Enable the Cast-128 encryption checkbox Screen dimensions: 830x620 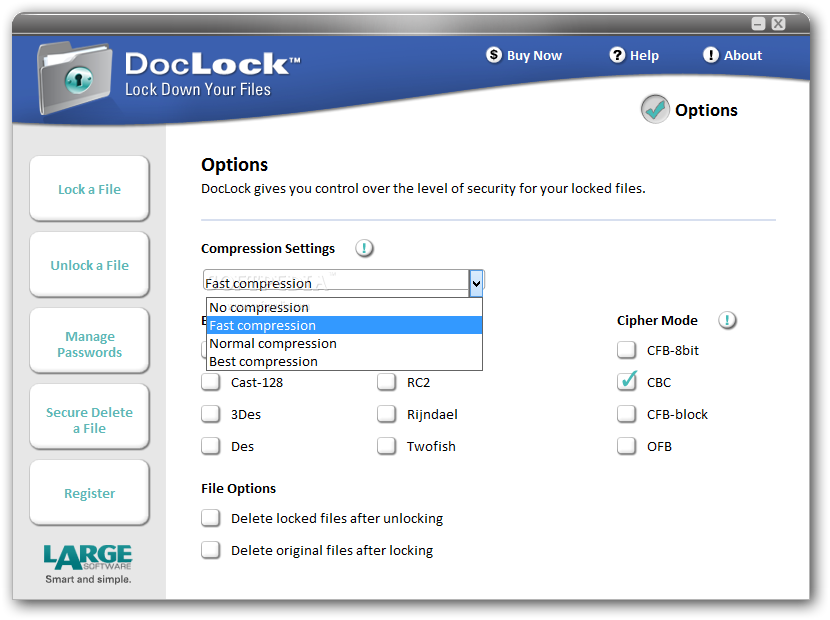tap(211, 382)
